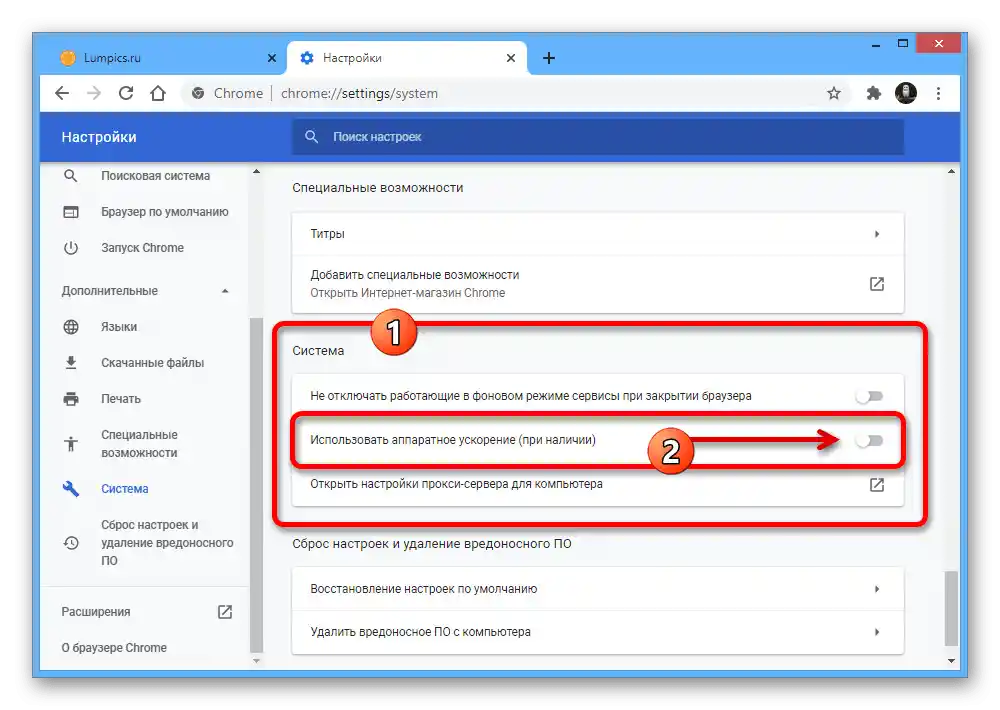Open the Титры row arrow

[x=877, y=234]
